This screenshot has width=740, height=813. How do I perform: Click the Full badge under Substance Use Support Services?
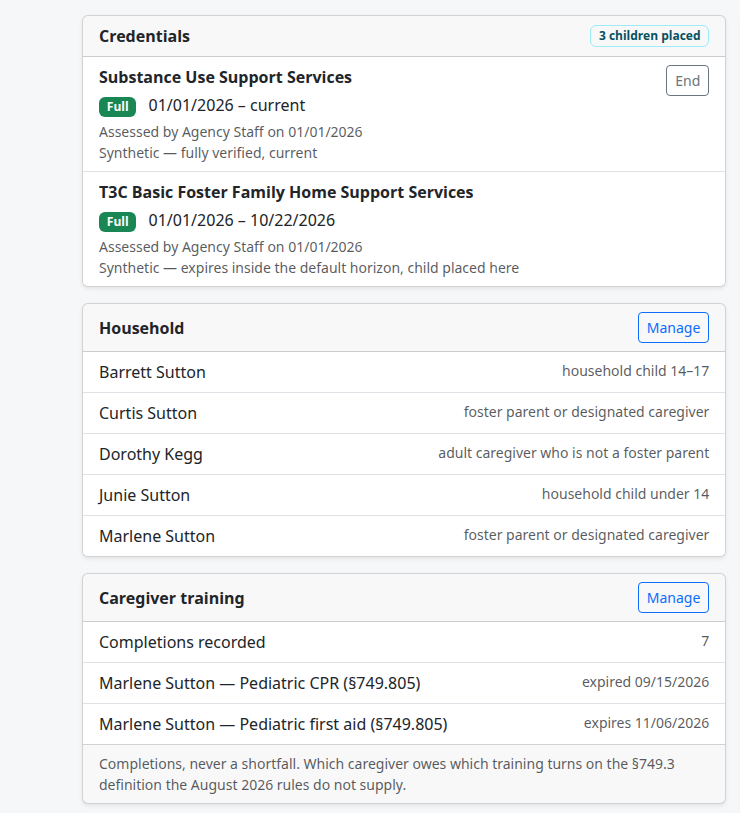117,107
